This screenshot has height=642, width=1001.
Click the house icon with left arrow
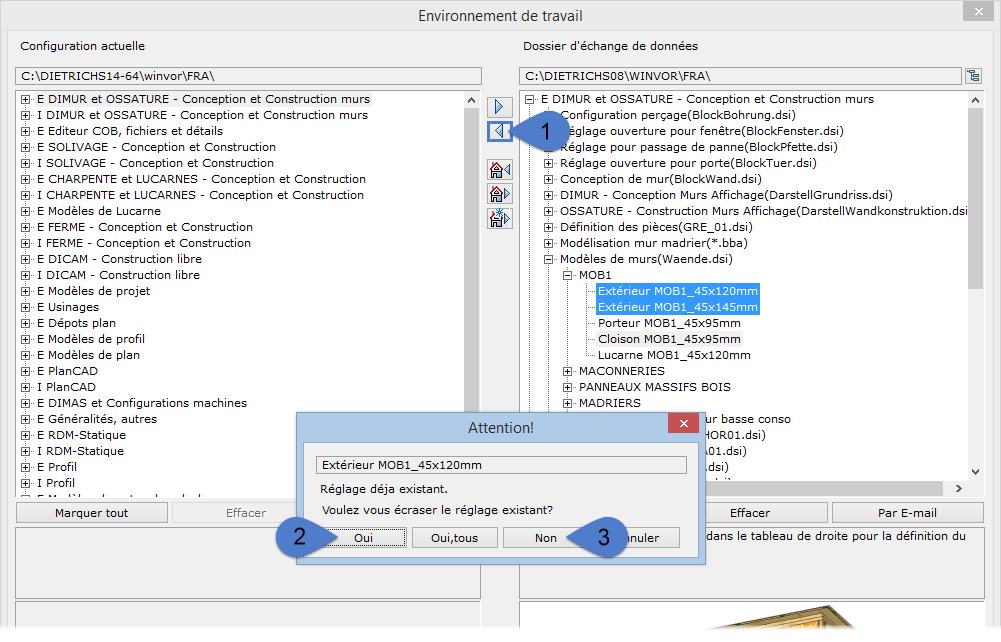coord(499,169)
